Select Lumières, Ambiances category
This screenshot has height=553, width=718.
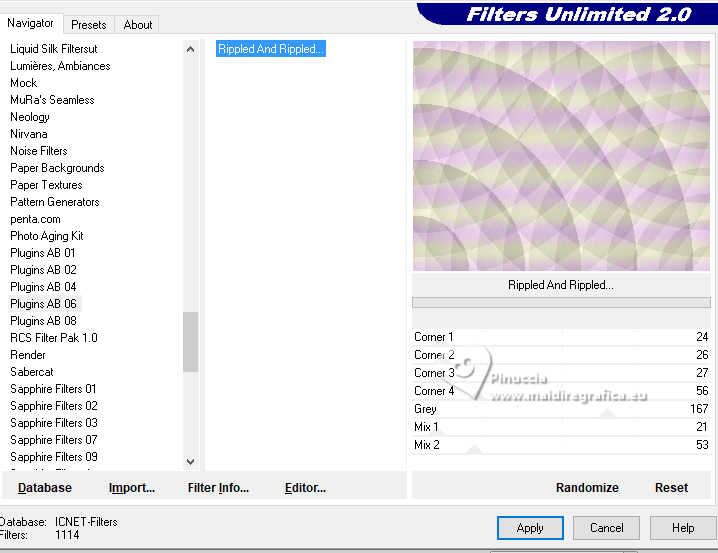point(60,66)
